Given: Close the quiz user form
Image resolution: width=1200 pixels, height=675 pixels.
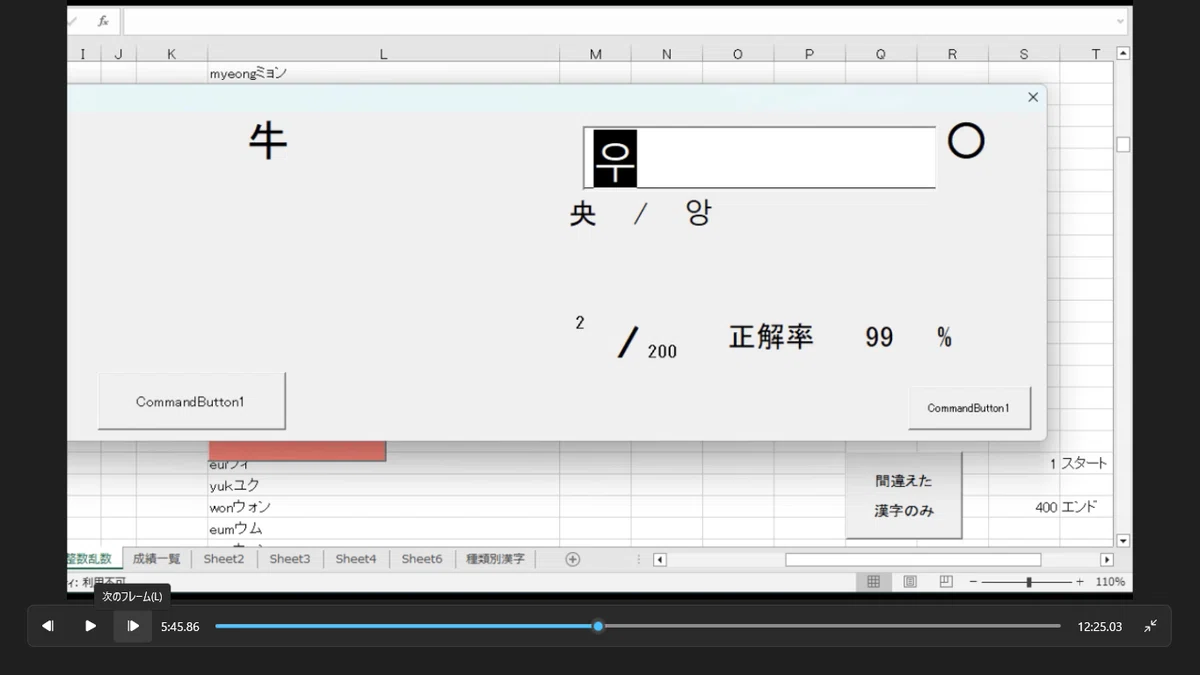Looking at the screenshot, I should click(1033, 97).
